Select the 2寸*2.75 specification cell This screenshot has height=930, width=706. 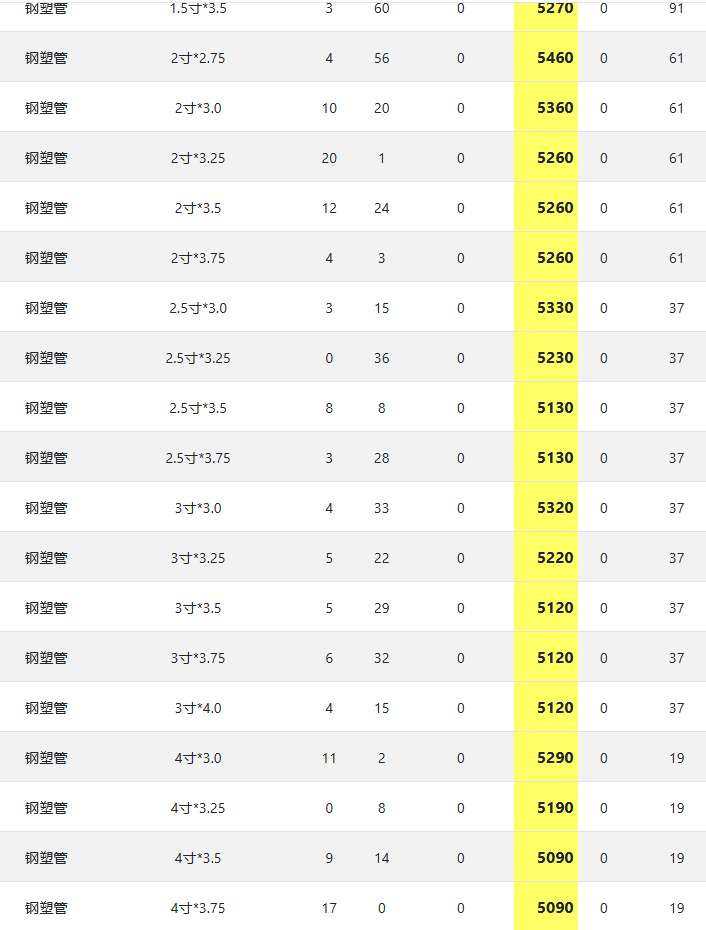[x=198, y=58]
